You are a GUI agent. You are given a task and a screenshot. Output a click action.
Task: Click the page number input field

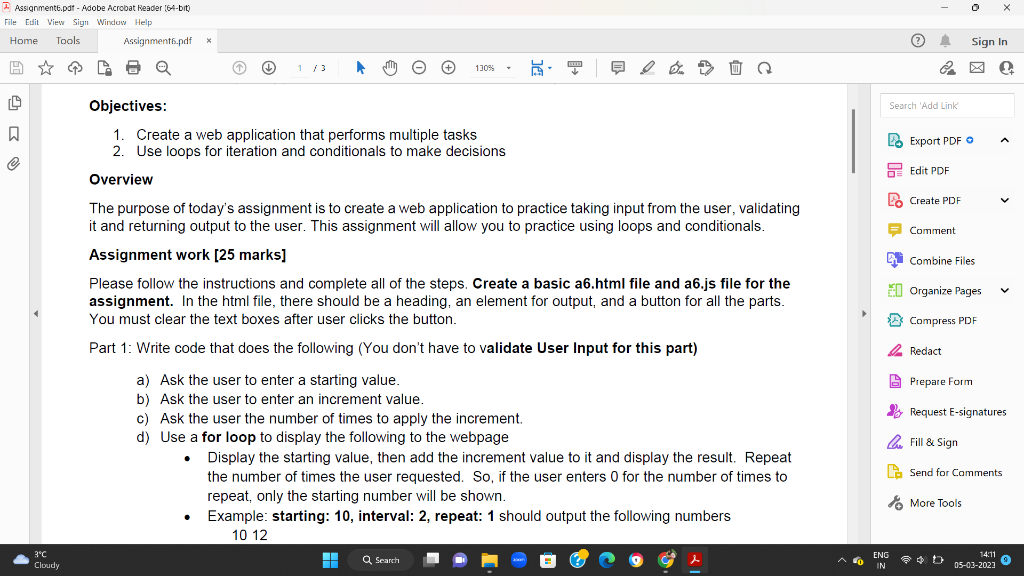(299, 67)
